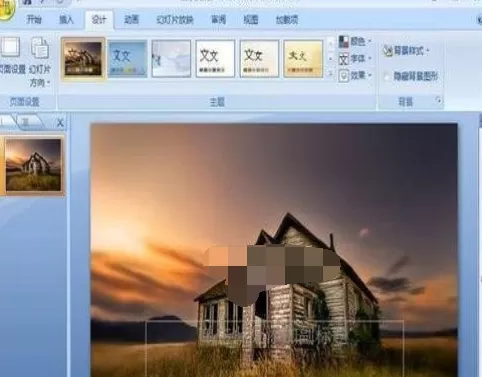Apply the golden yellow theme thumbnail

tap(303, 59)
